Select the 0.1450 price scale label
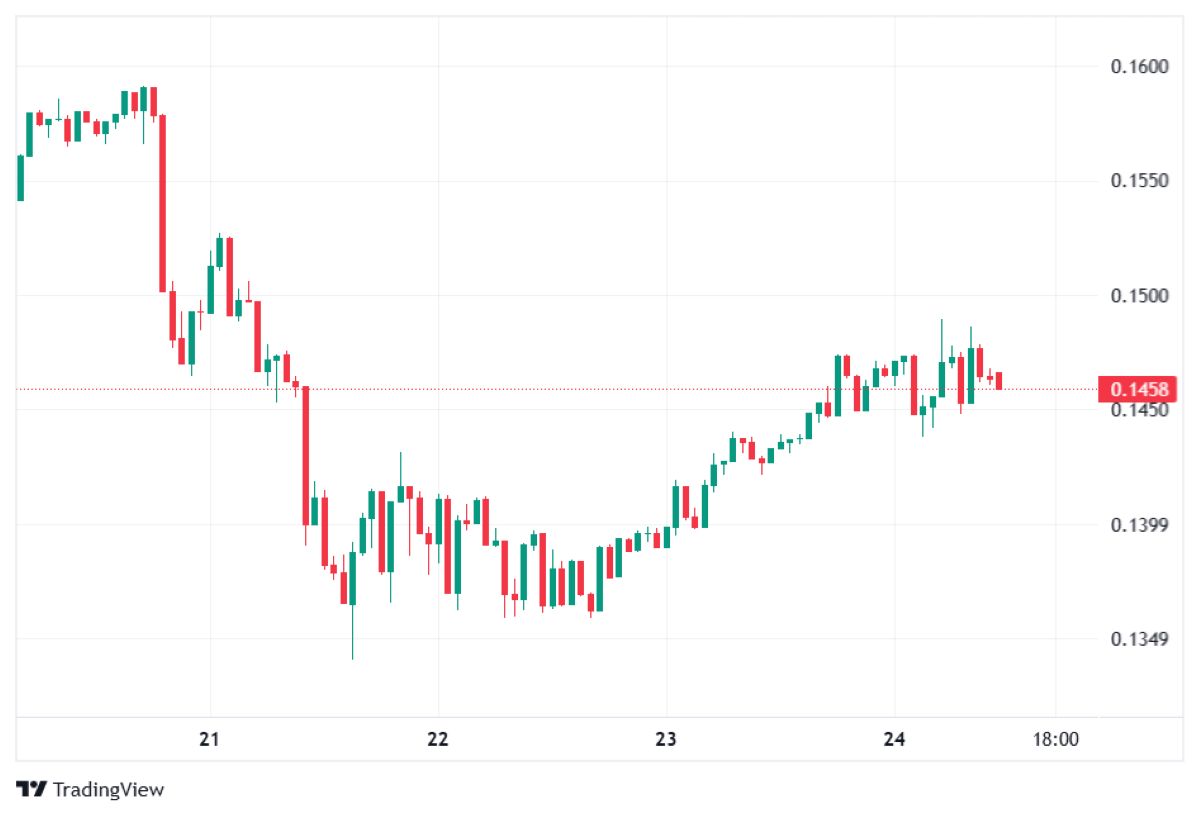The height and width of the screenshot is (817, 1200). [1139, 410]
